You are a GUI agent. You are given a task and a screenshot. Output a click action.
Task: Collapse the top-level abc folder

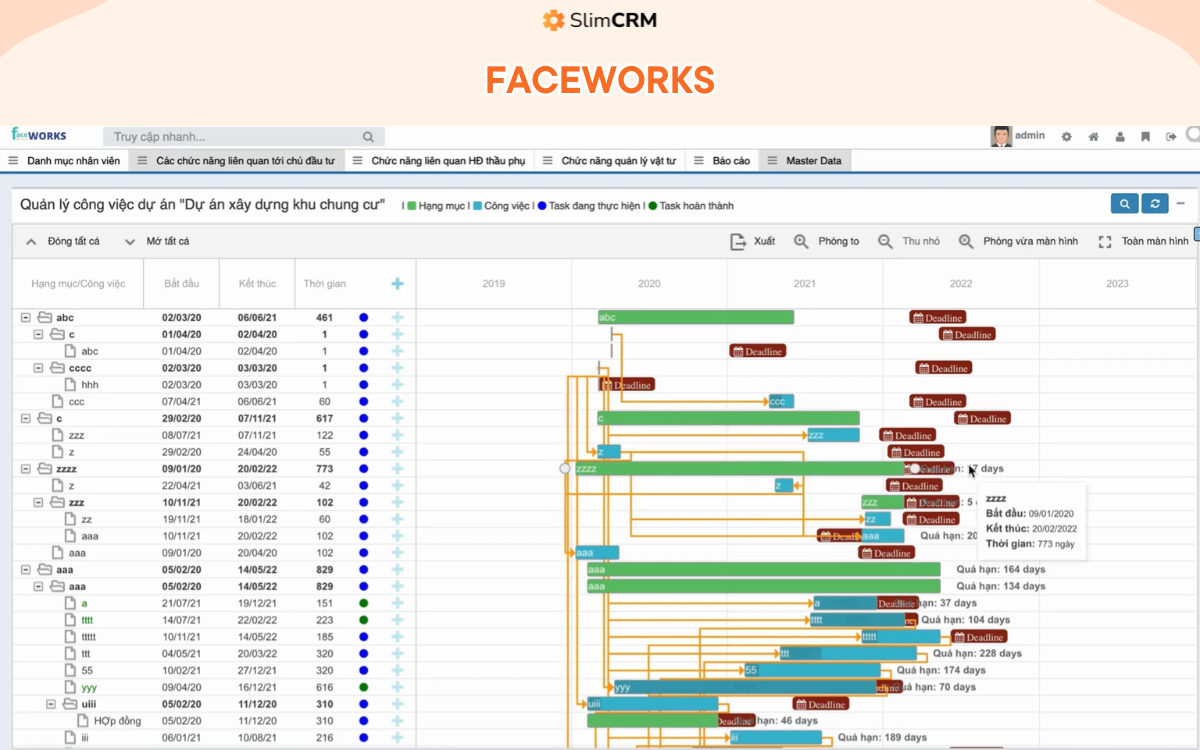(x=26, y=318)
